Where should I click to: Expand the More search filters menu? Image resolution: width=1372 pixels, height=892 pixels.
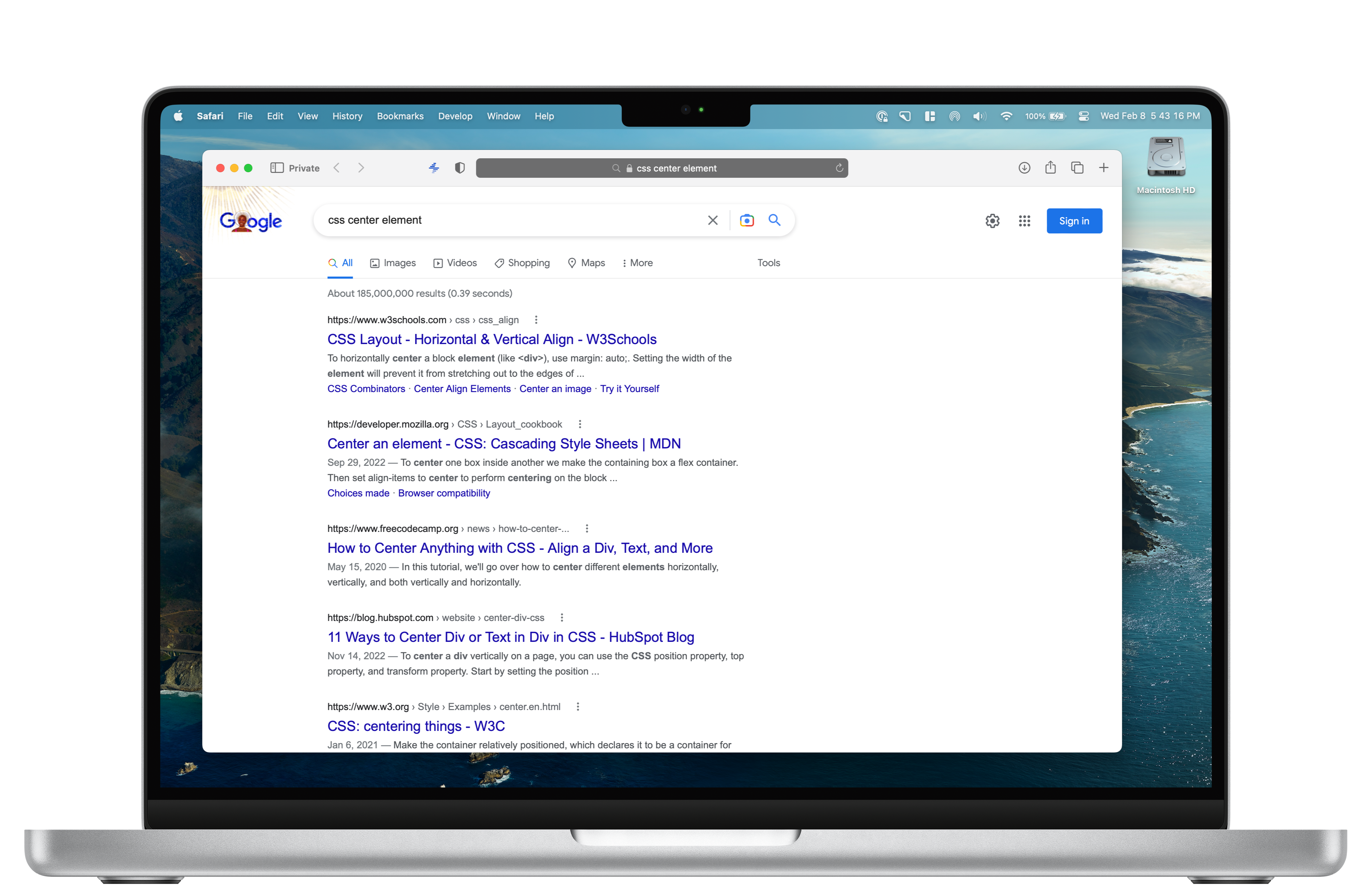point(637,263)
